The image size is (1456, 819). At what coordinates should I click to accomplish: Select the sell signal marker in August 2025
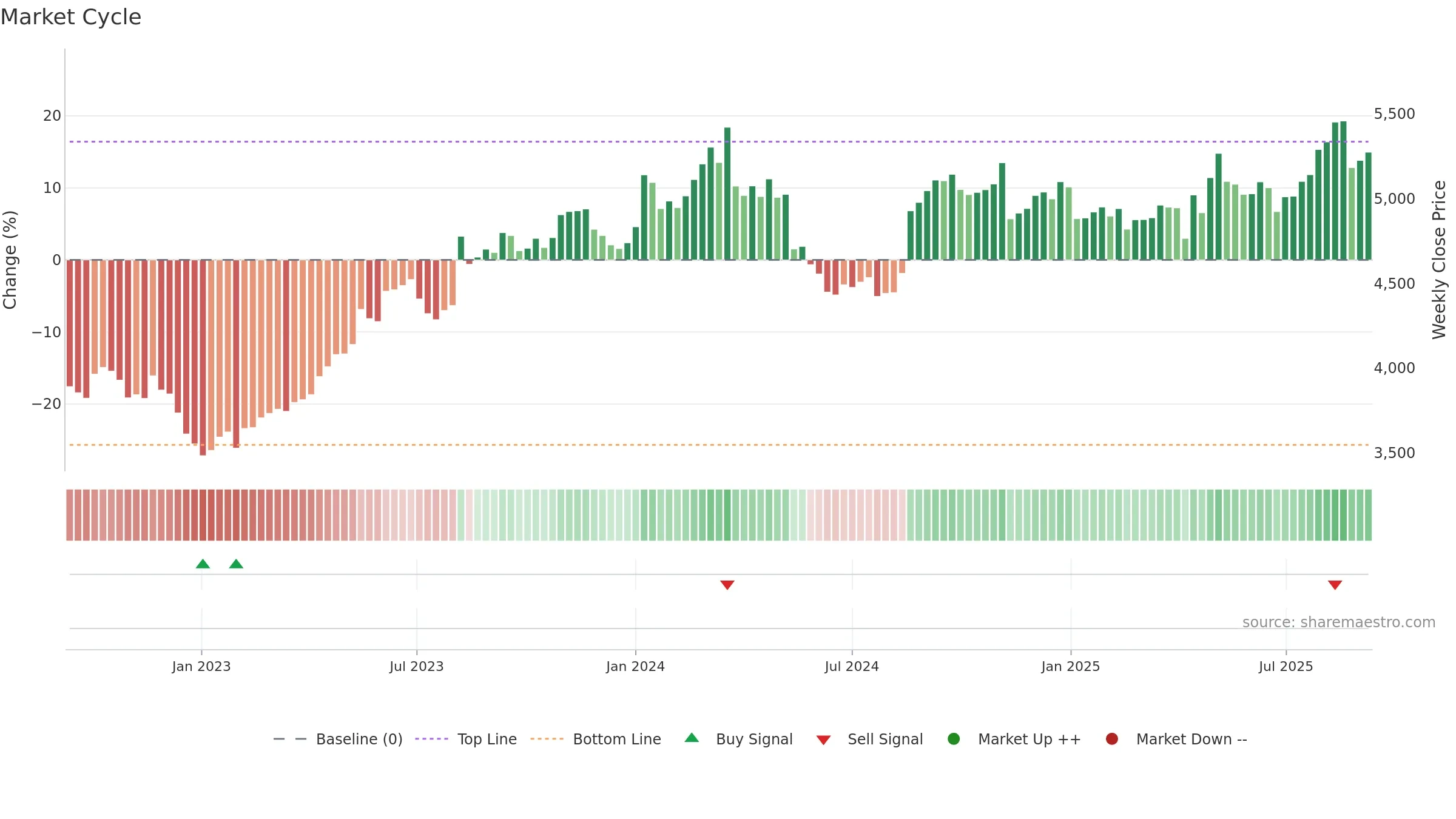(x=1335, y=585)
